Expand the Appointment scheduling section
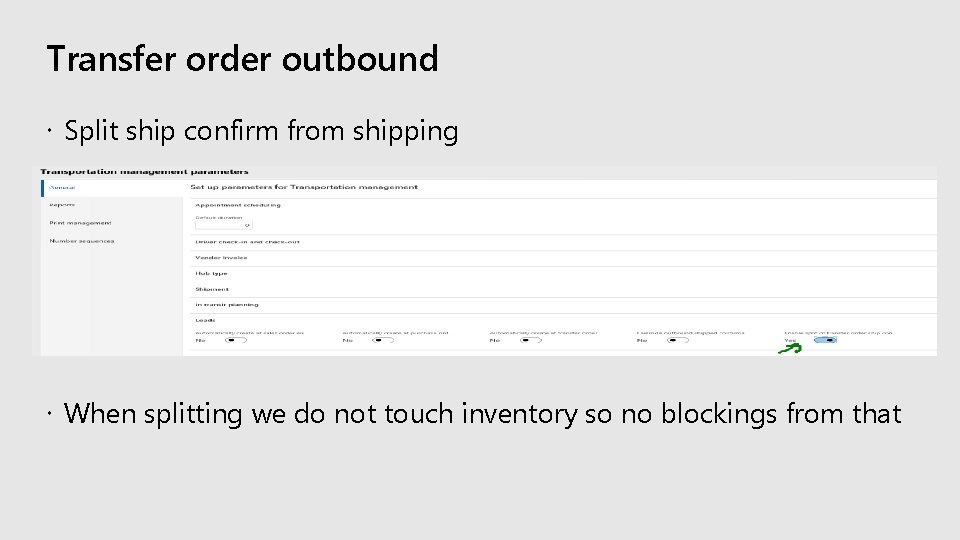Image resolution: width=960 pixels, height=540 pixels. coord(238,205)
